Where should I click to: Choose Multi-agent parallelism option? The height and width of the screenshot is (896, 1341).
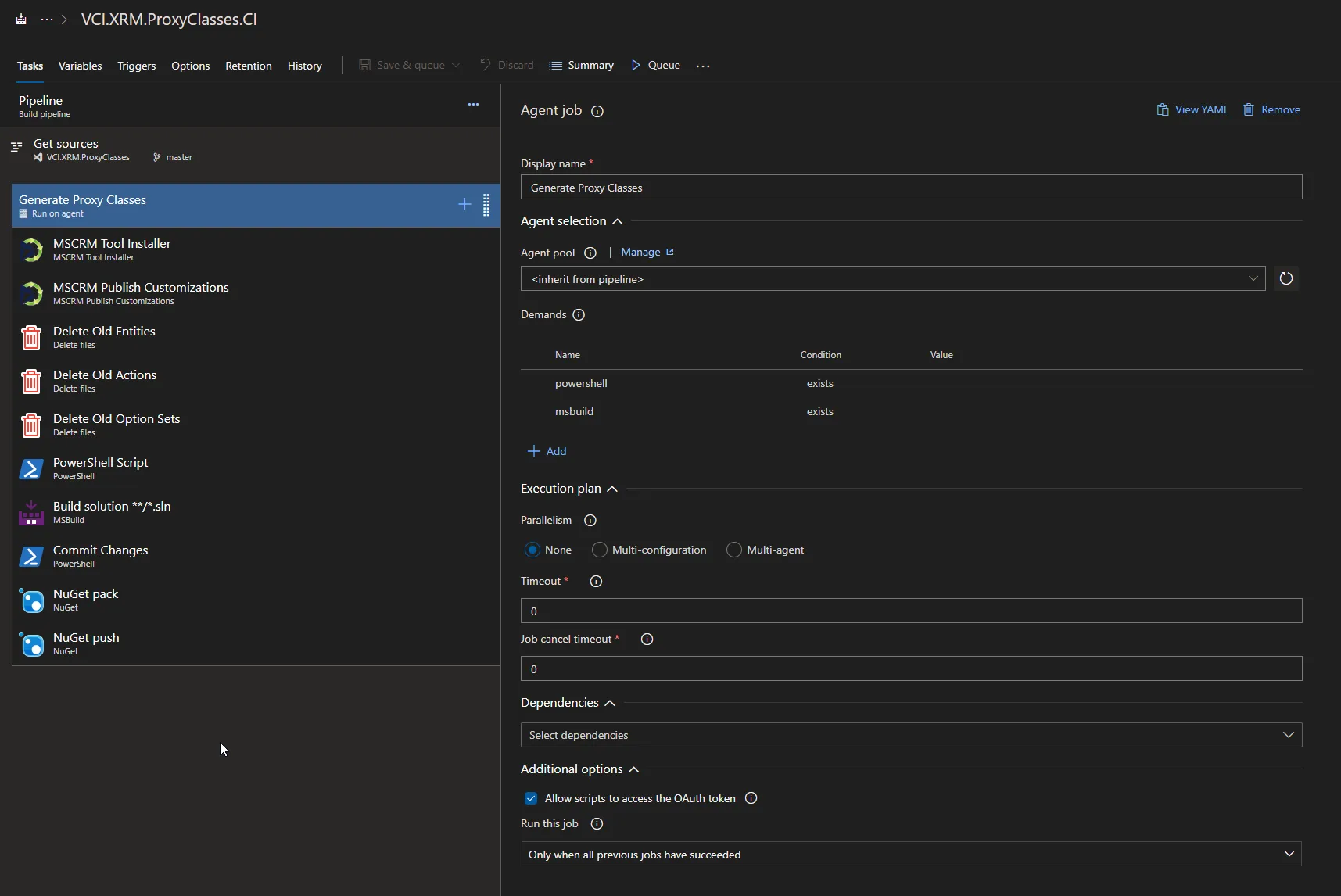click(x=734, y=550)
